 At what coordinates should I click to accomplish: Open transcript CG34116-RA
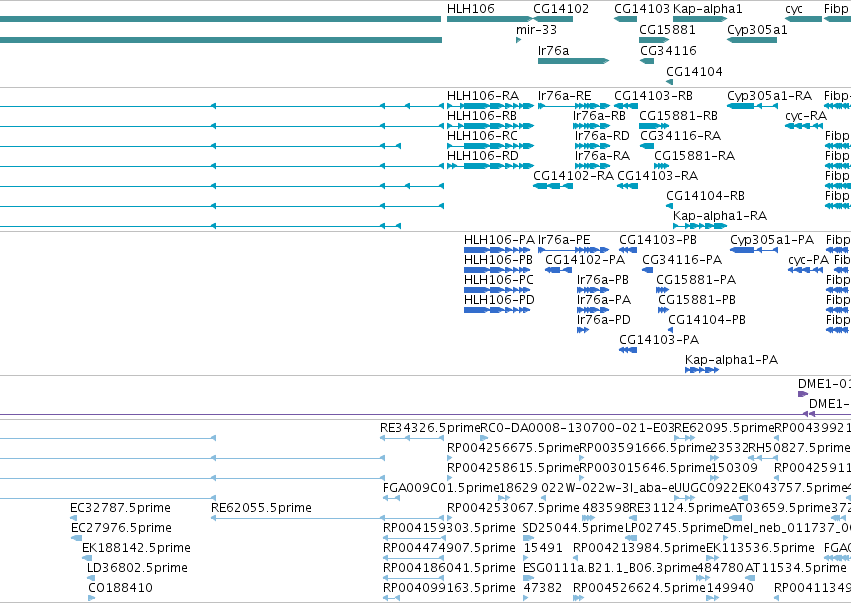click(x=681, y=136)
